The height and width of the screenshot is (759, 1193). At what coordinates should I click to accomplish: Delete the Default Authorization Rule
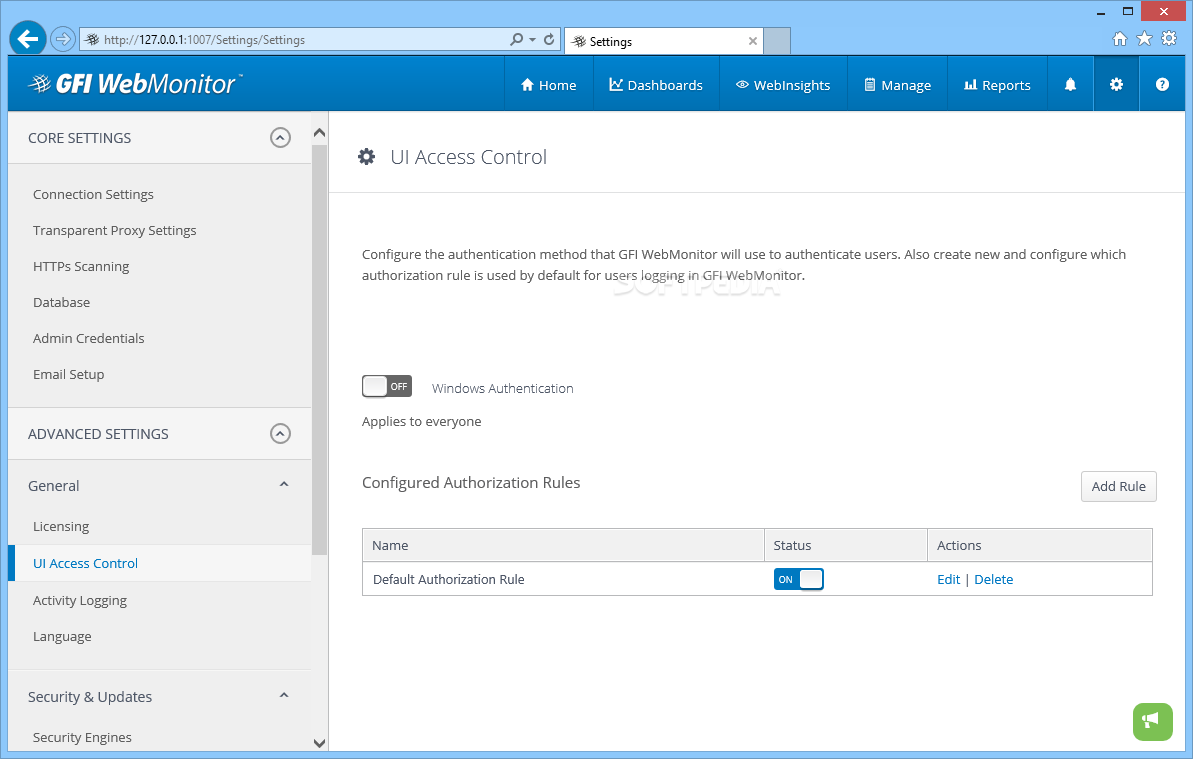[994, 579]
